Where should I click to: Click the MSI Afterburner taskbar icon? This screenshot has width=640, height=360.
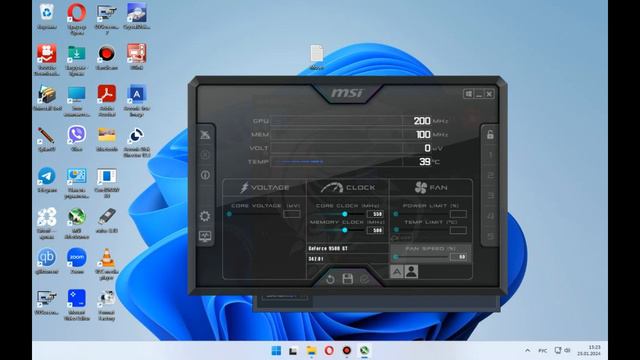pyautogui.click(x=364, y=351)
